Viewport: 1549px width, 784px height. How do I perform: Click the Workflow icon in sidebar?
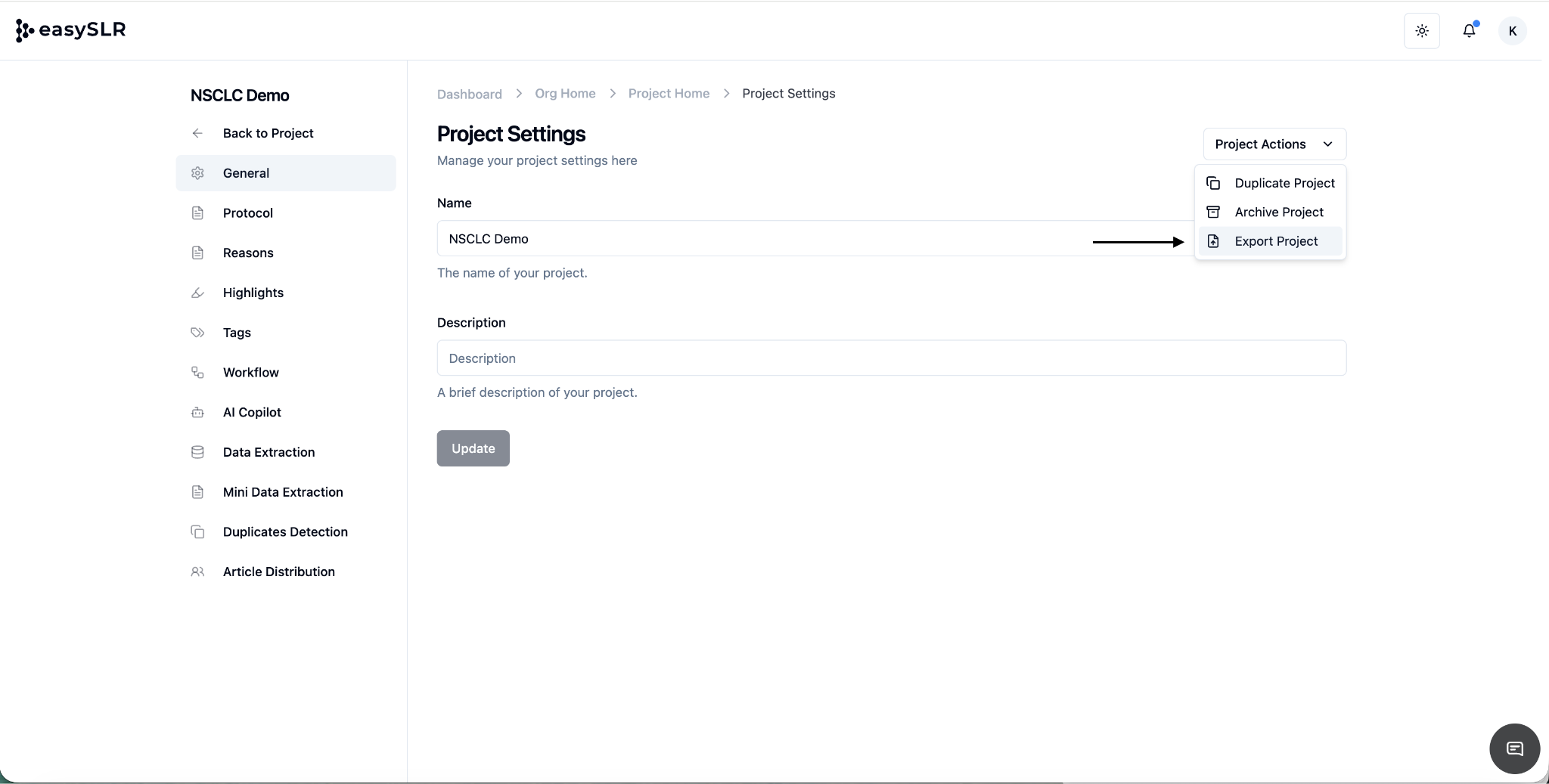tap(197, 373)
